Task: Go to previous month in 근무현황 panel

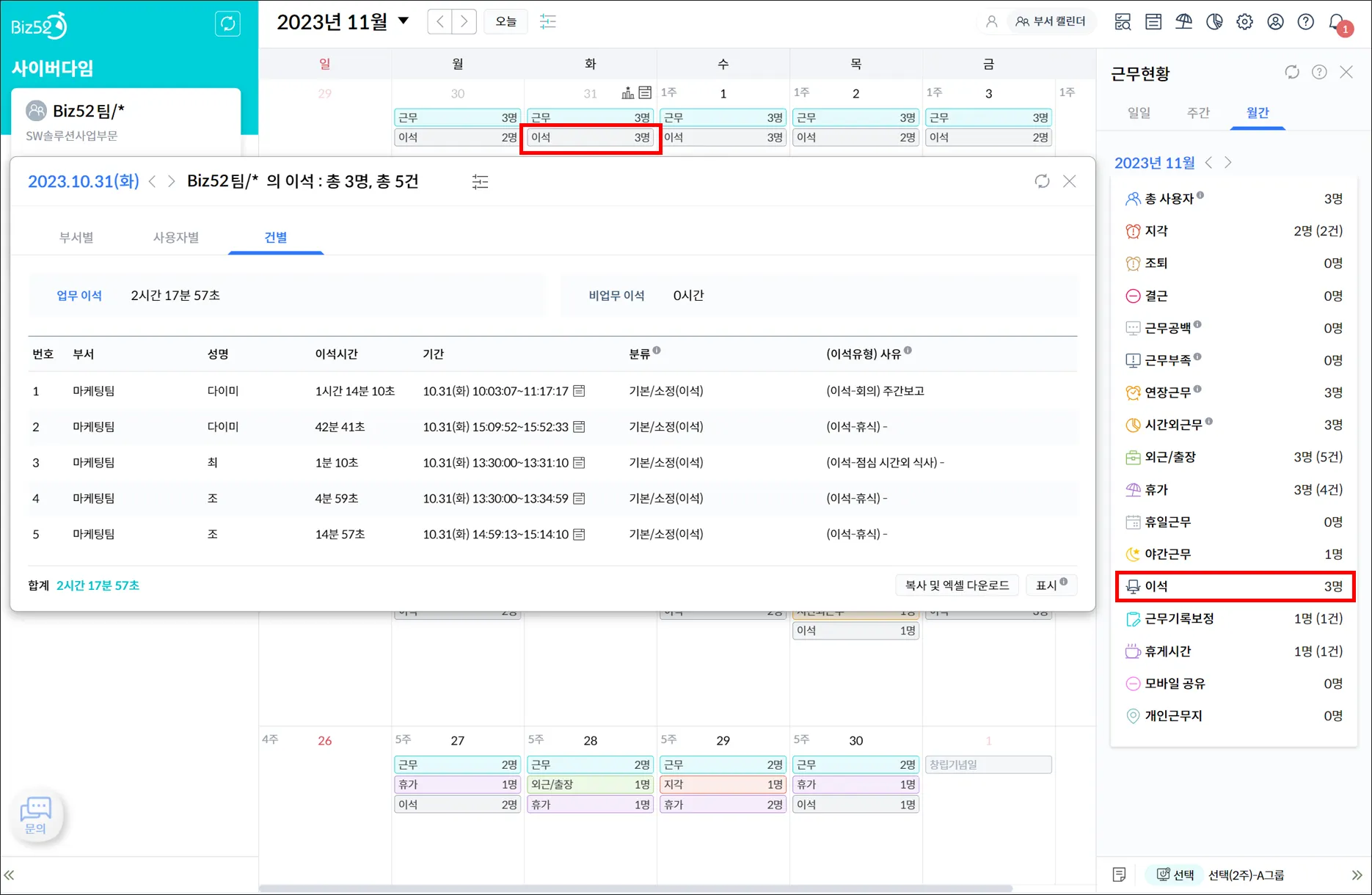Action: coord(1209,163)
